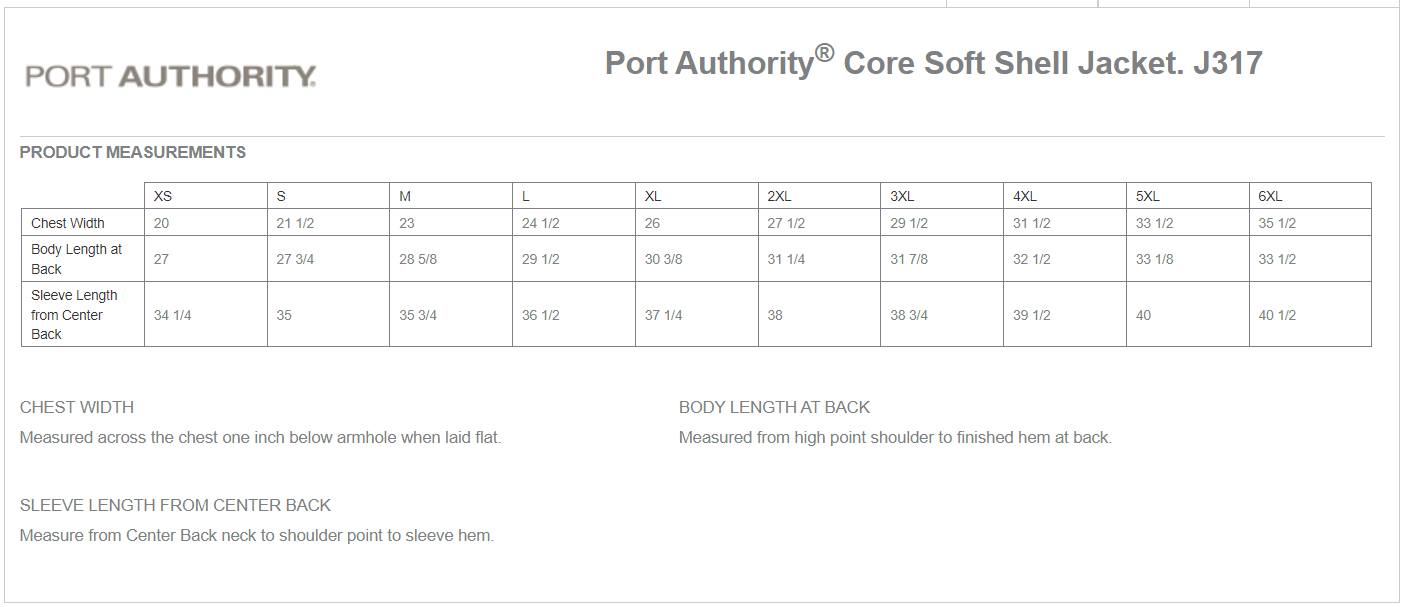Image resolution: width=1402 pixels, height=607 pixels.
Task: Click the XS chest width value 20
Action: 162,223
